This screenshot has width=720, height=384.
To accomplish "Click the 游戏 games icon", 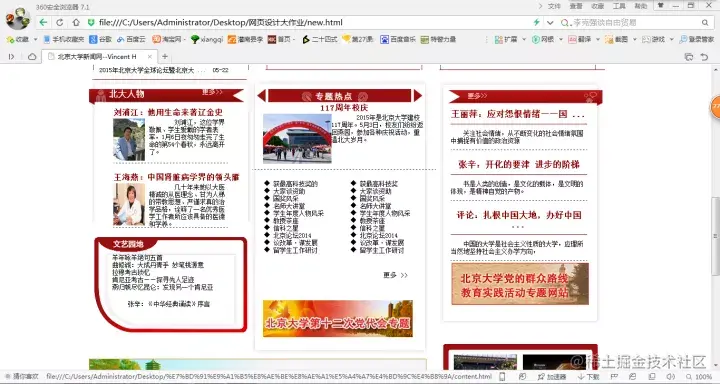I will click(x=647, y=40).
